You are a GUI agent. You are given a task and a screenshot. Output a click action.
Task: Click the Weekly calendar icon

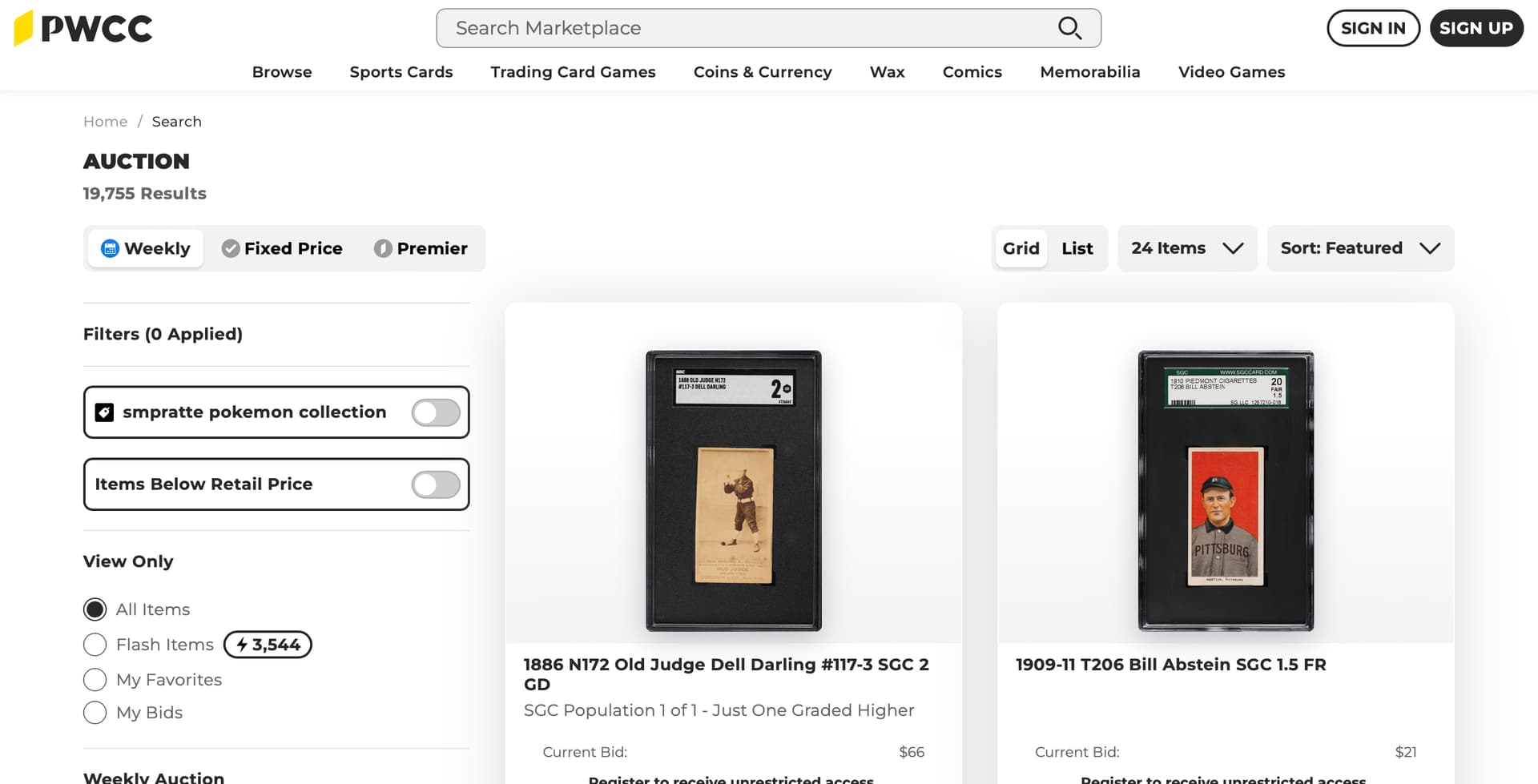110,248
